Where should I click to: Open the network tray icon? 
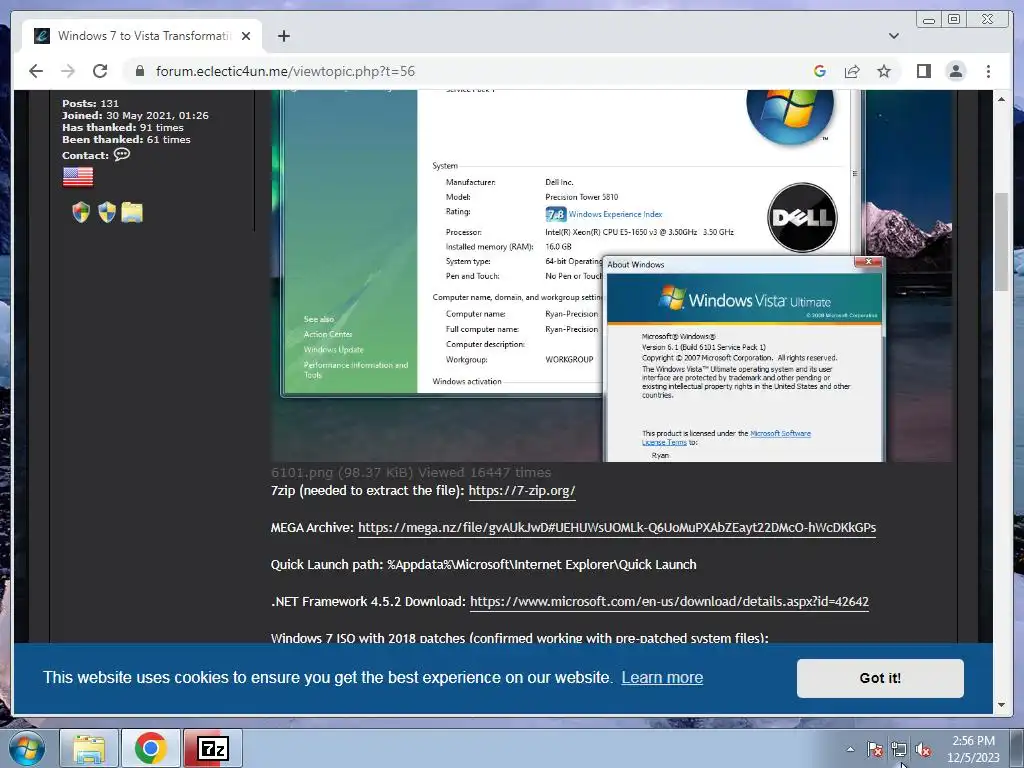pos(899,749)
